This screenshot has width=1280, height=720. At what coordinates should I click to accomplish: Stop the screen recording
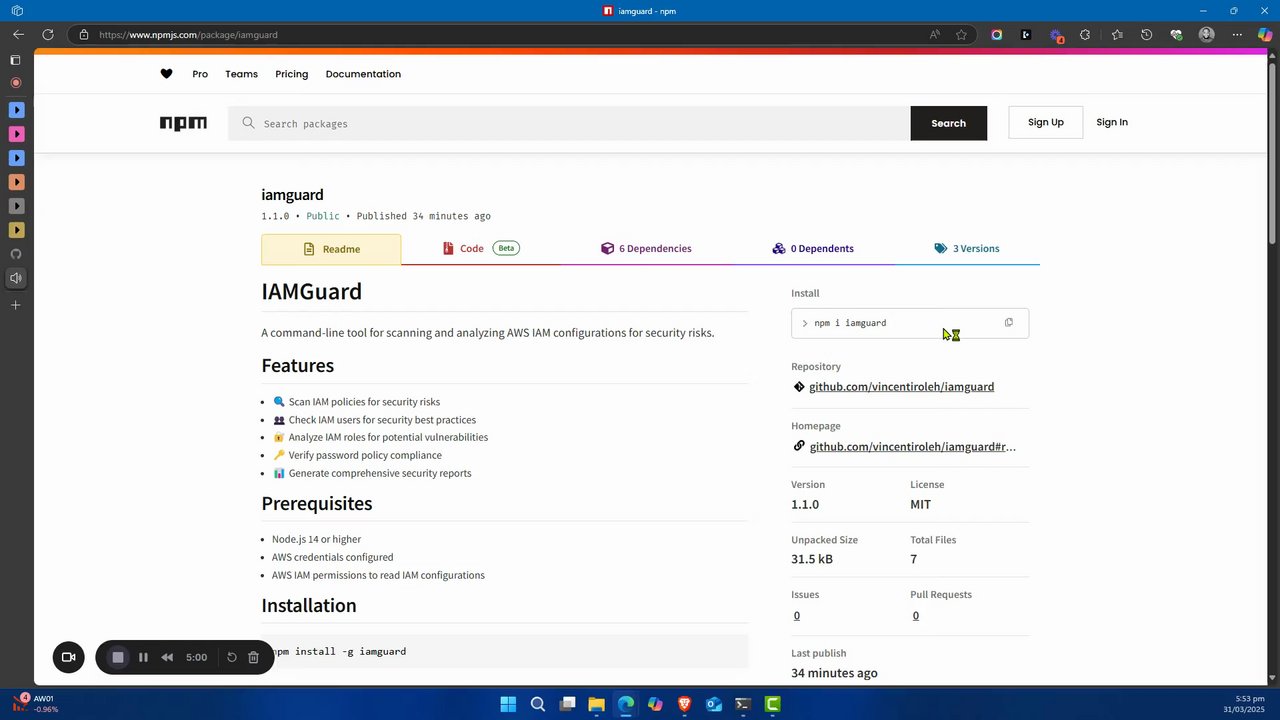click(118, 657)
